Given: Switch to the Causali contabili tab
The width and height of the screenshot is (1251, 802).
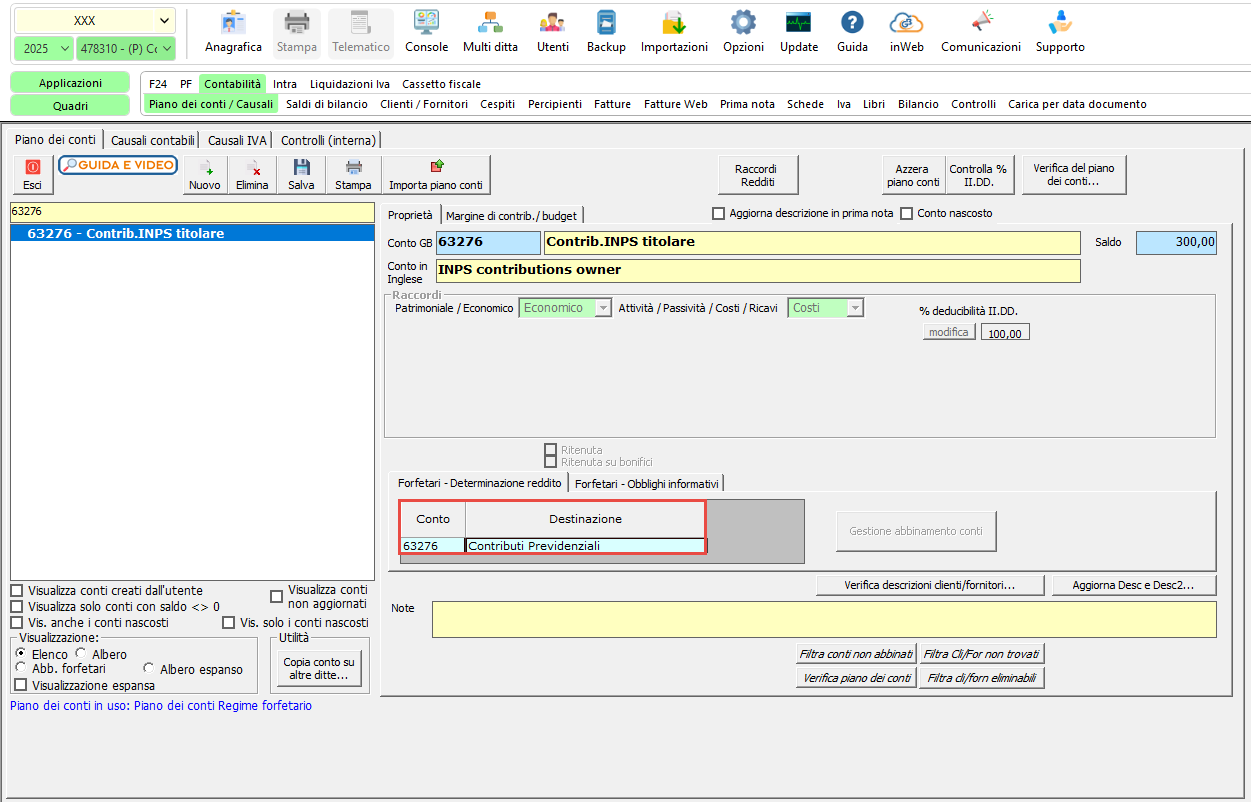Looking at the screenshot, I should pos(153,140).
